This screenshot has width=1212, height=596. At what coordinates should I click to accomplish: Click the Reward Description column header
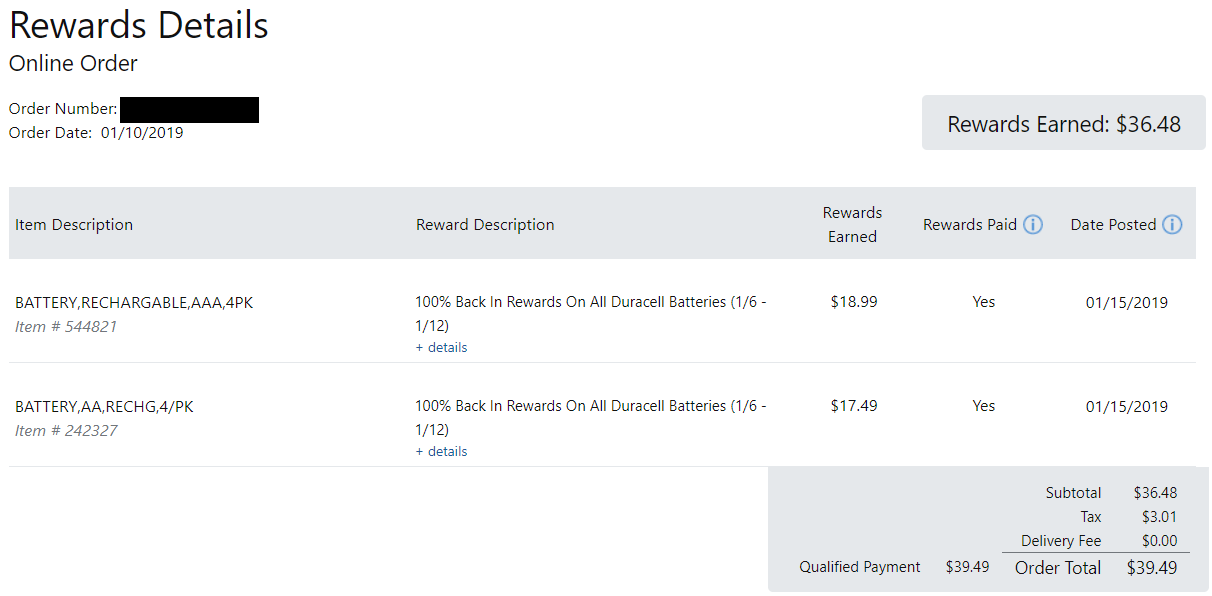point(485,225)
